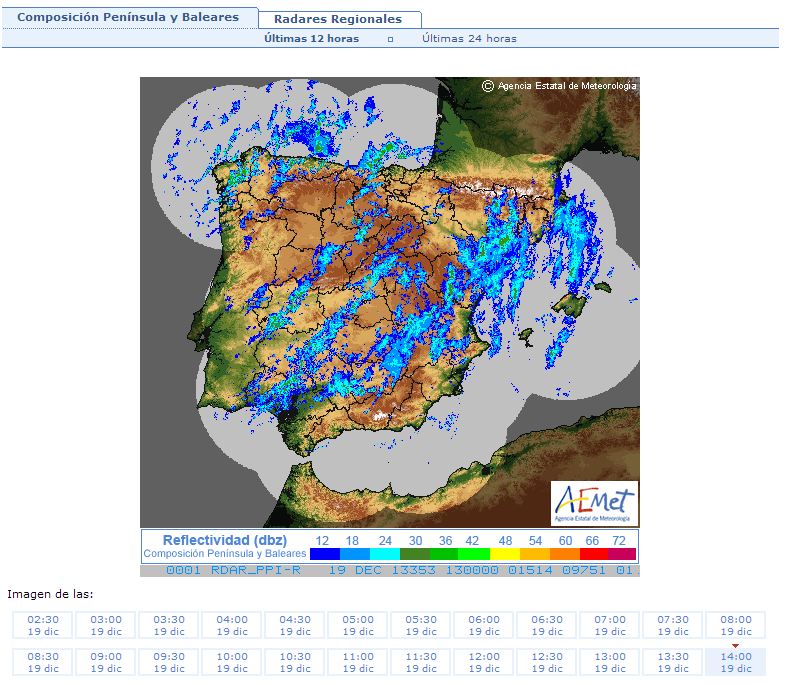Click the radar map image
The width and height of the screenshot is (802, 685).
390,302
